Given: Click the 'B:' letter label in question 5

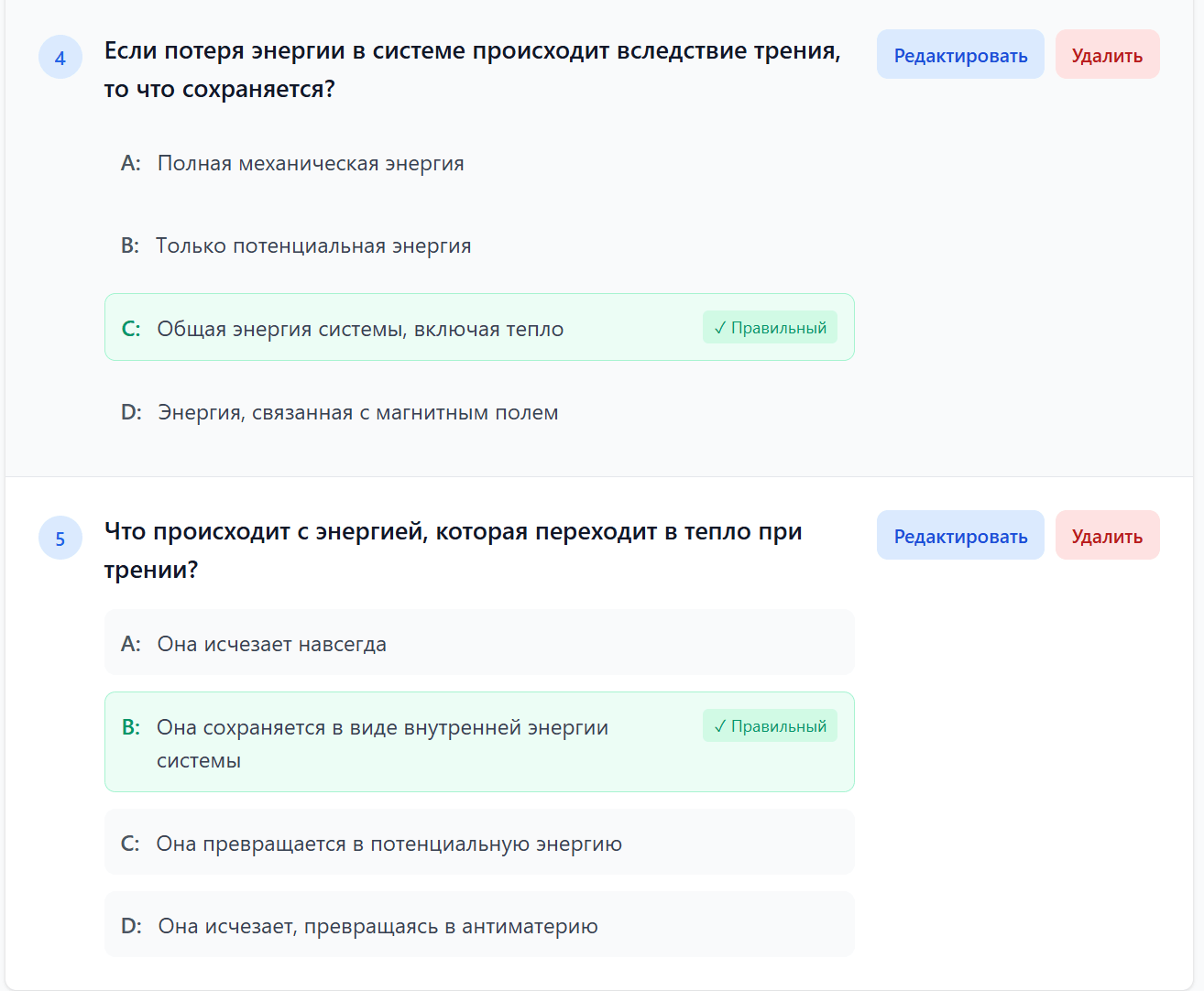Looking at the screenshot, I should point(131,727).
